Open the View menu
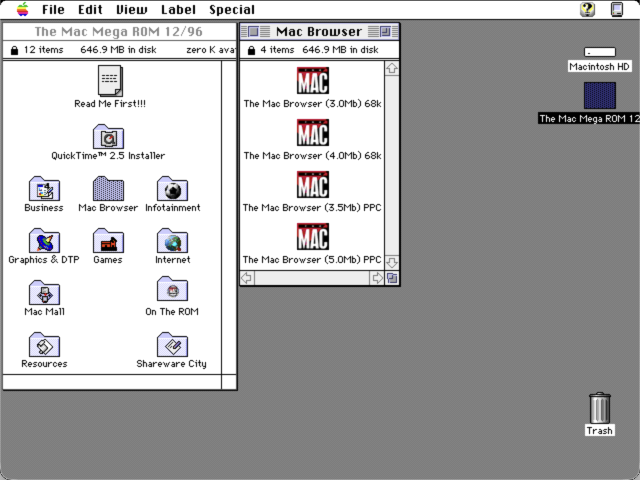 131,9
